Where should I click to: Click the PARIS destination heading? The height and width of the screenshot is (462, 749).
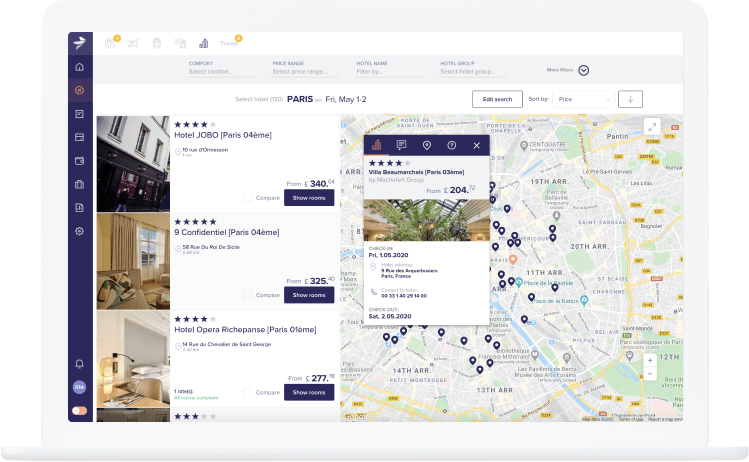[300, 99]
